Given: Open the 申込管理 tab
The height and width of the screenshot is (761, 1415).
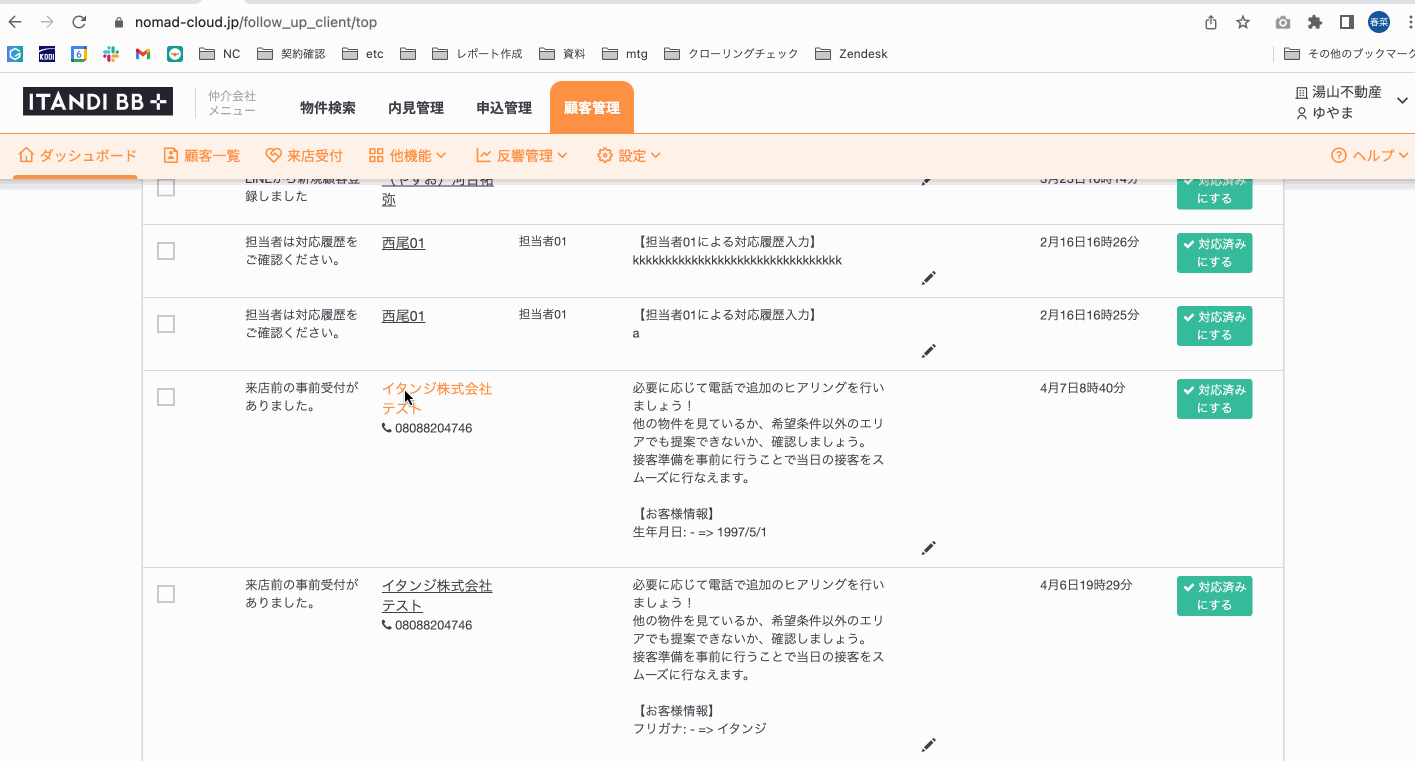Looking at the screenshot, I should pos(504,108).
